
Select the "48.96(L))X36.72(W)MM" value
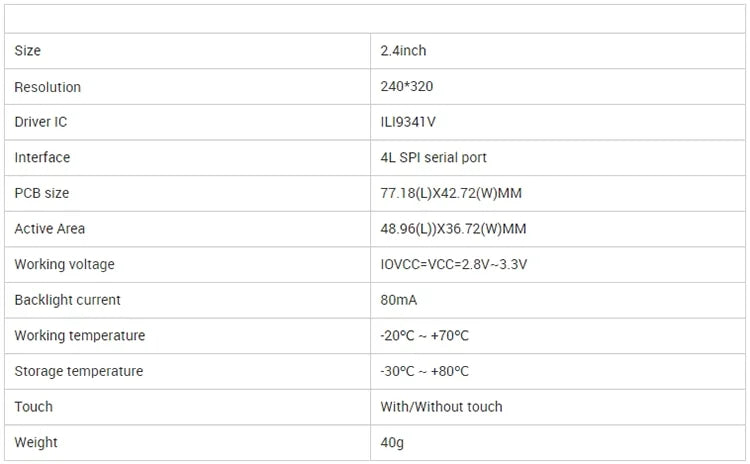pyautogui.click(x=453, y=229)
